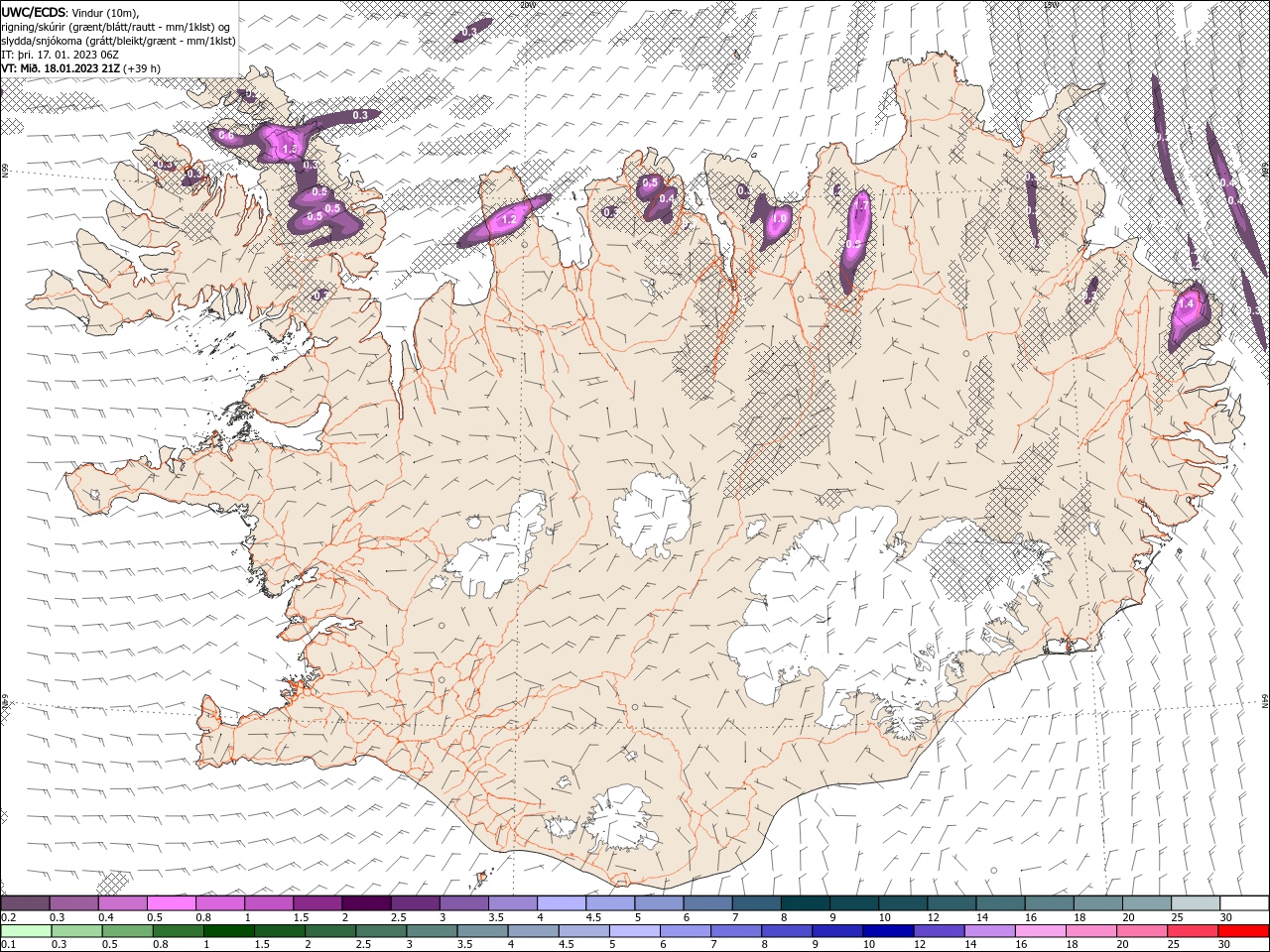The height and width of the screenshot is (952, 1270).
Task: Click the 1.7 precipitation value label
Action: coord(862,206)
